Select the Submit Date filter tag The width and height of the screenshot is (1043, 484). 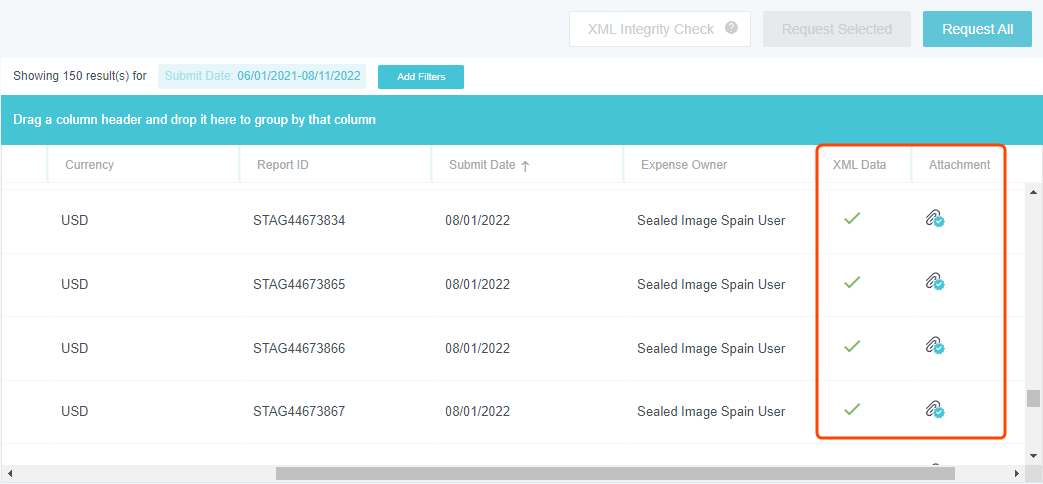262,76
